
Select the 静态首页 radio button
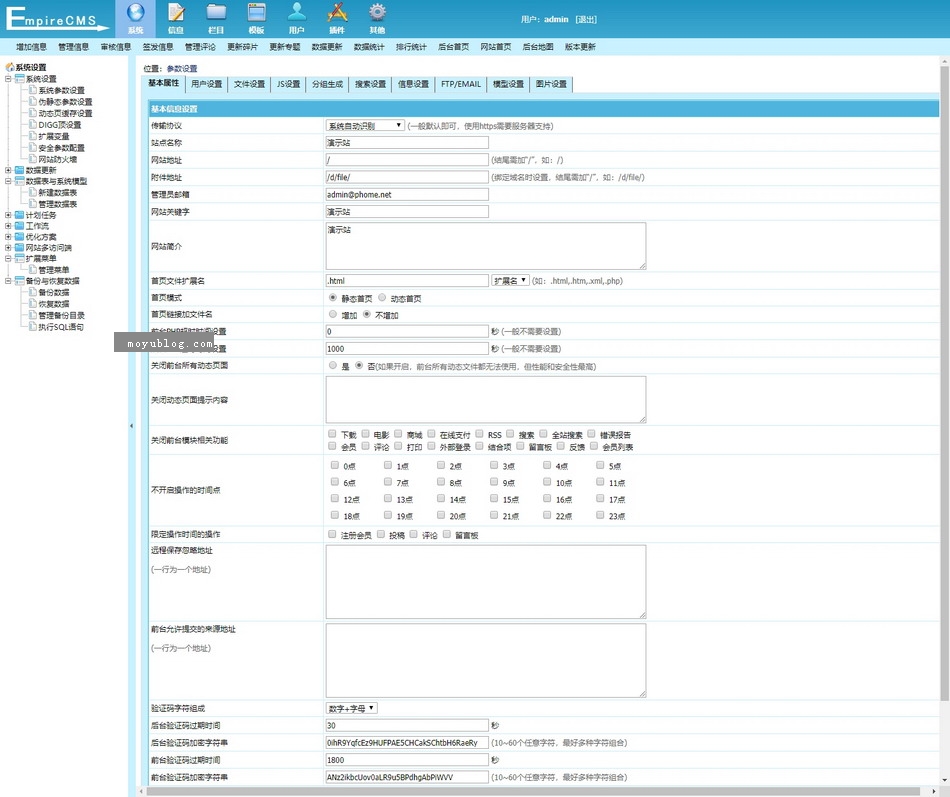point(333,298)
